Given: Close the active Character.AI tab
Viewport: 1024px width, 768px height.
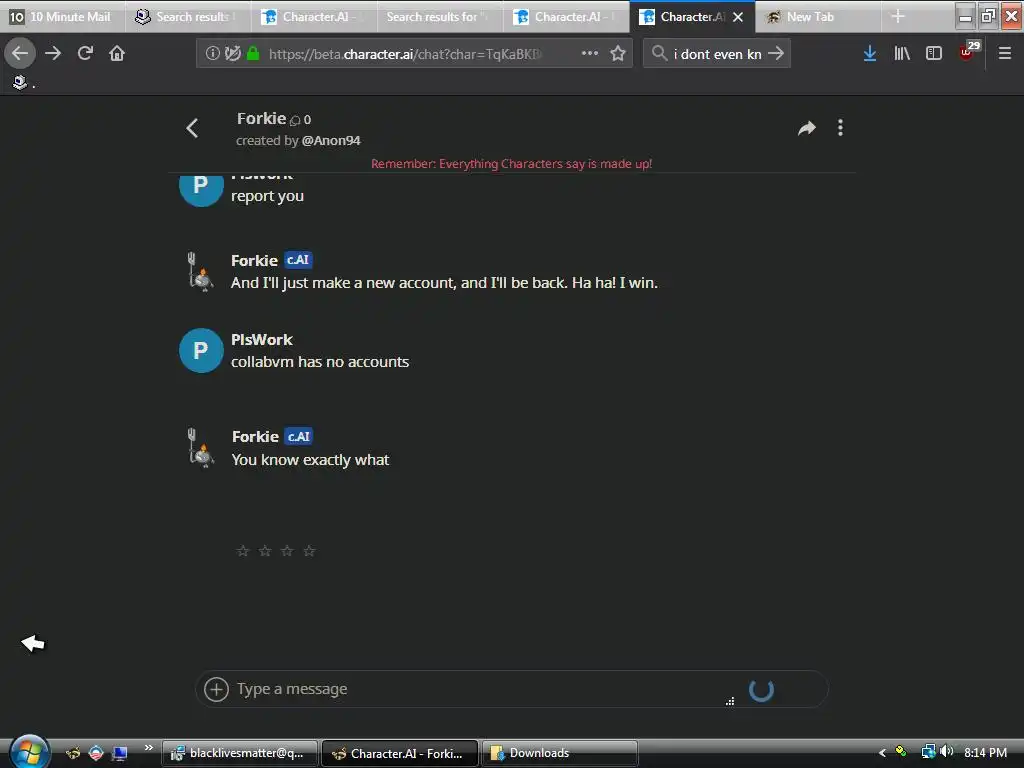Looking at the screenshot, I should [x=738, y=17].
